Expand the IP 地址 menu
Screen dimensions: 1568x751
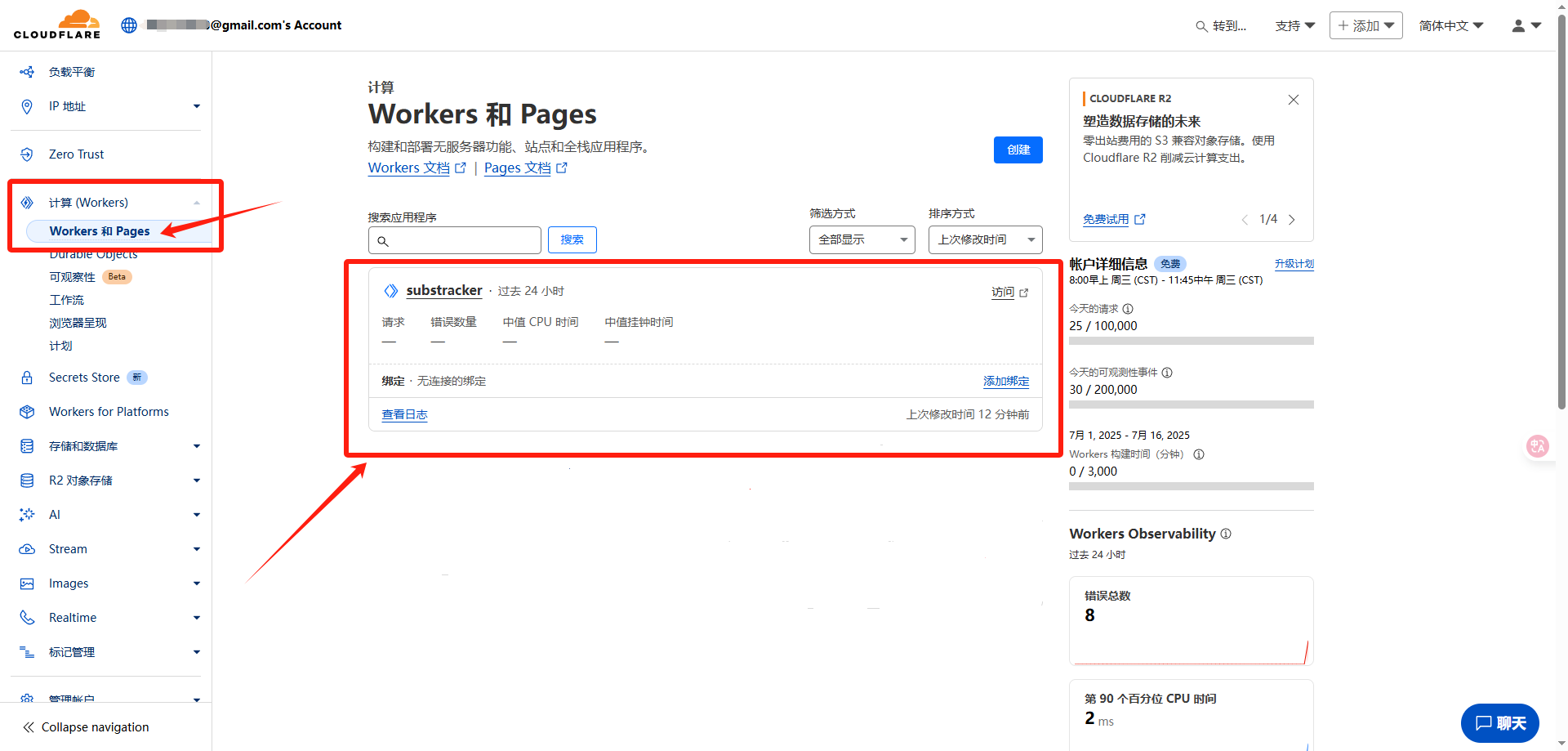pyautogui.click(x=197, y=106)
